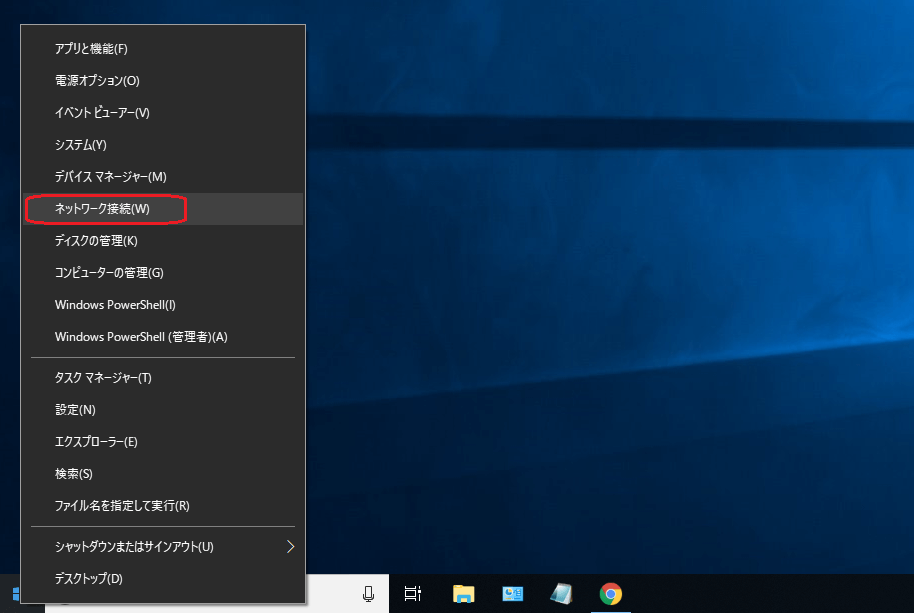Open File Explorer from the taskbar
The image size is (914, 613).
point(463,593)
